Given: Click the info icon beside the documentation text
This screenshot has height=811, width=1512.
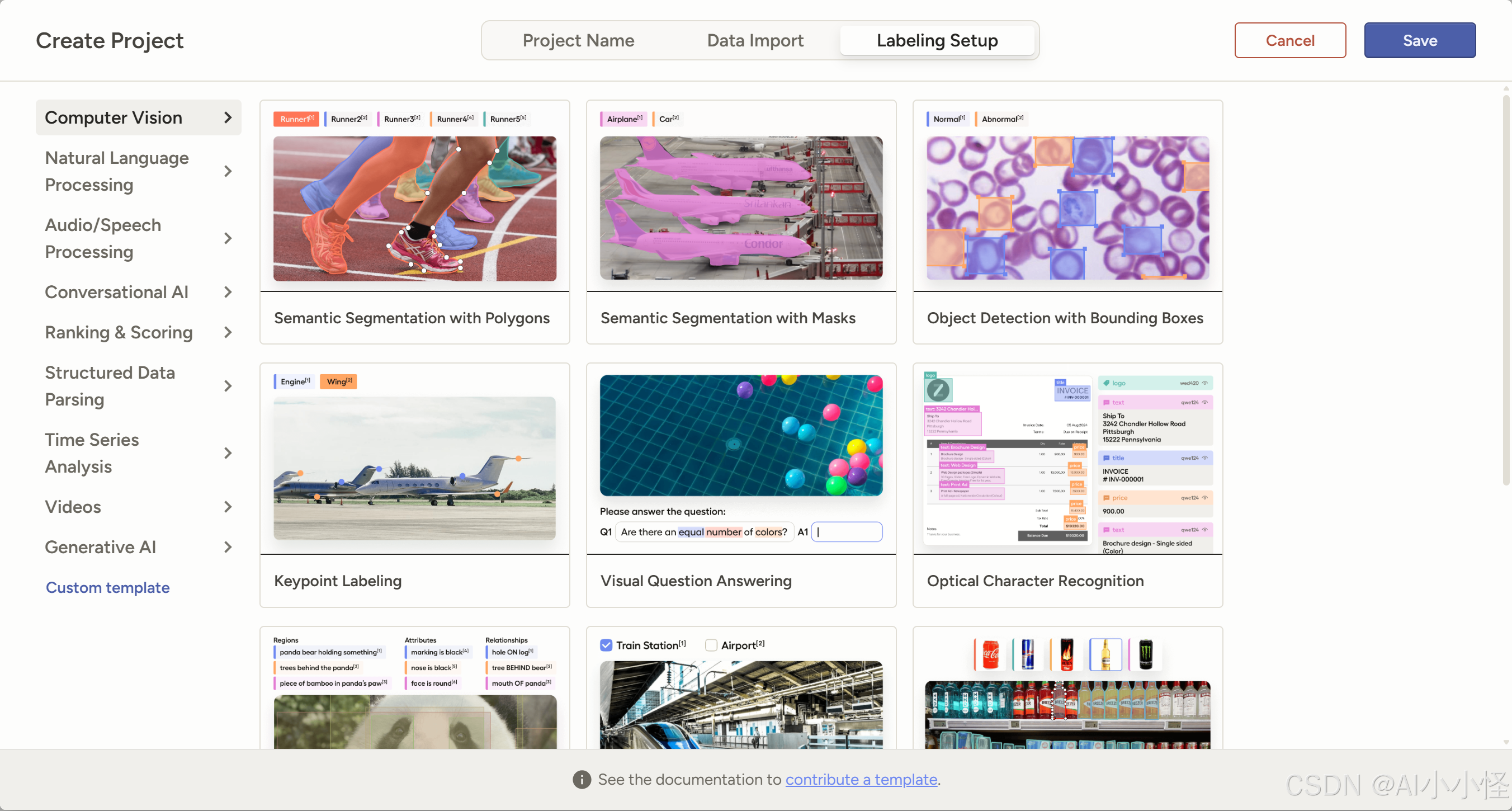Looking at the screenshot, I should (x=581, y=779).
